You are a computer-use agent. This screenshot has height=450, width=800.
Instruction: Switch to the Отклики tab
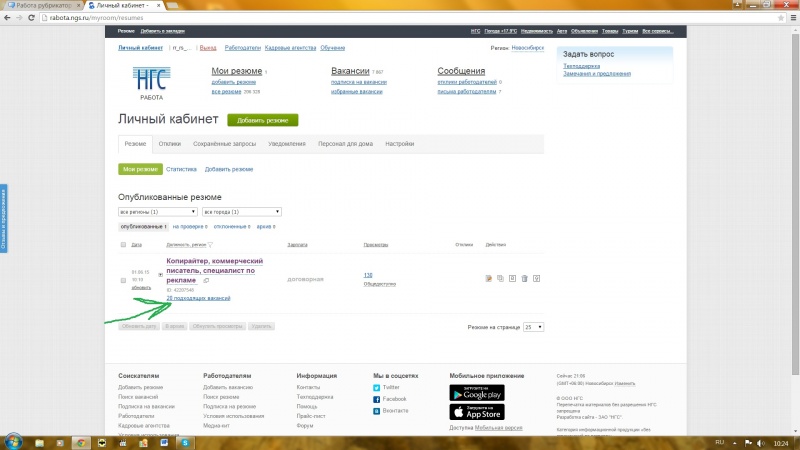click(x=170, y=144)
